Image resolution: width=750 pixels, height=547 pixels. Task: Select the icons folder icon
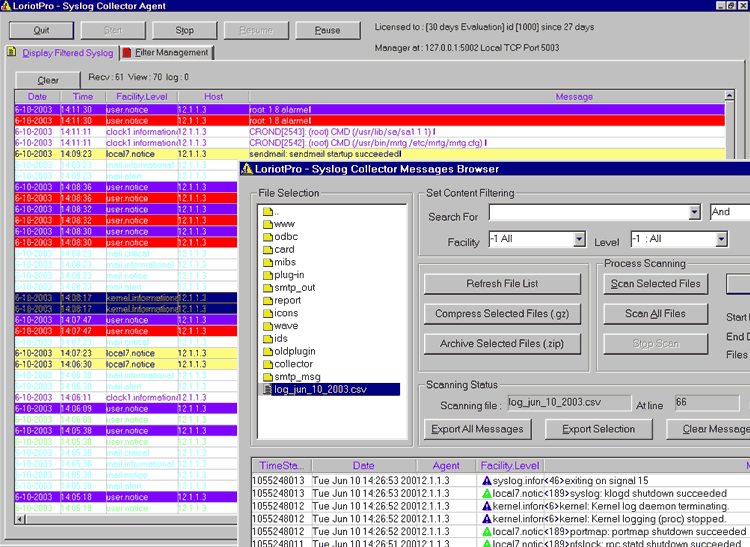tap(268, 313)
